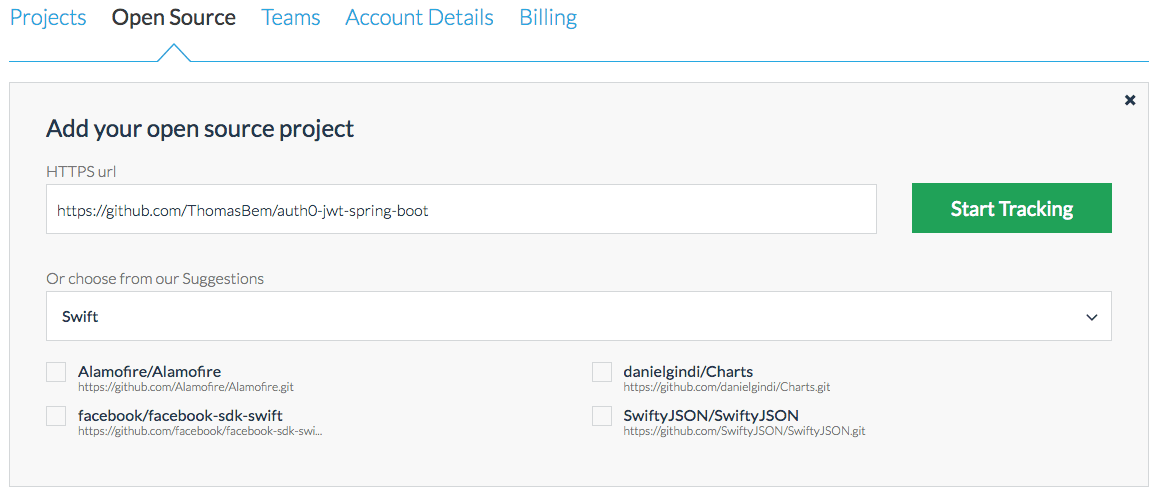Click the 'HTTPS url' label
1160x496 pixels.
click(x=81, y=172)
